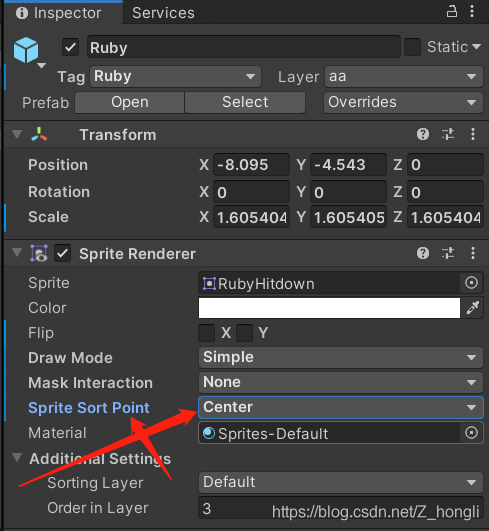Click the prefab Open button
Image resolution: width=489 pixels, height=531 pixels.
coord(130,102)
